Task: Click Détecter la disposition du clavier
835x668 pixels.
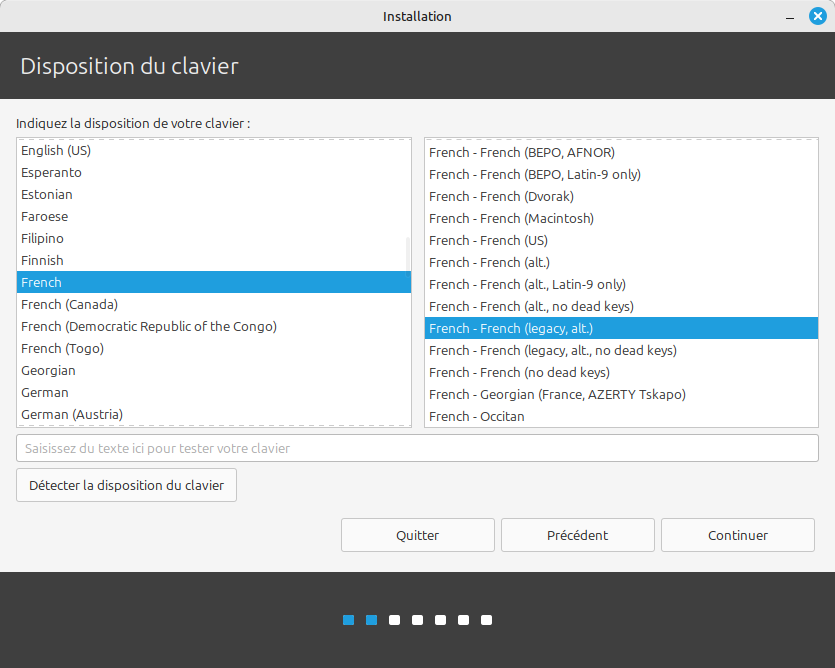Action: tap(126, 485)
